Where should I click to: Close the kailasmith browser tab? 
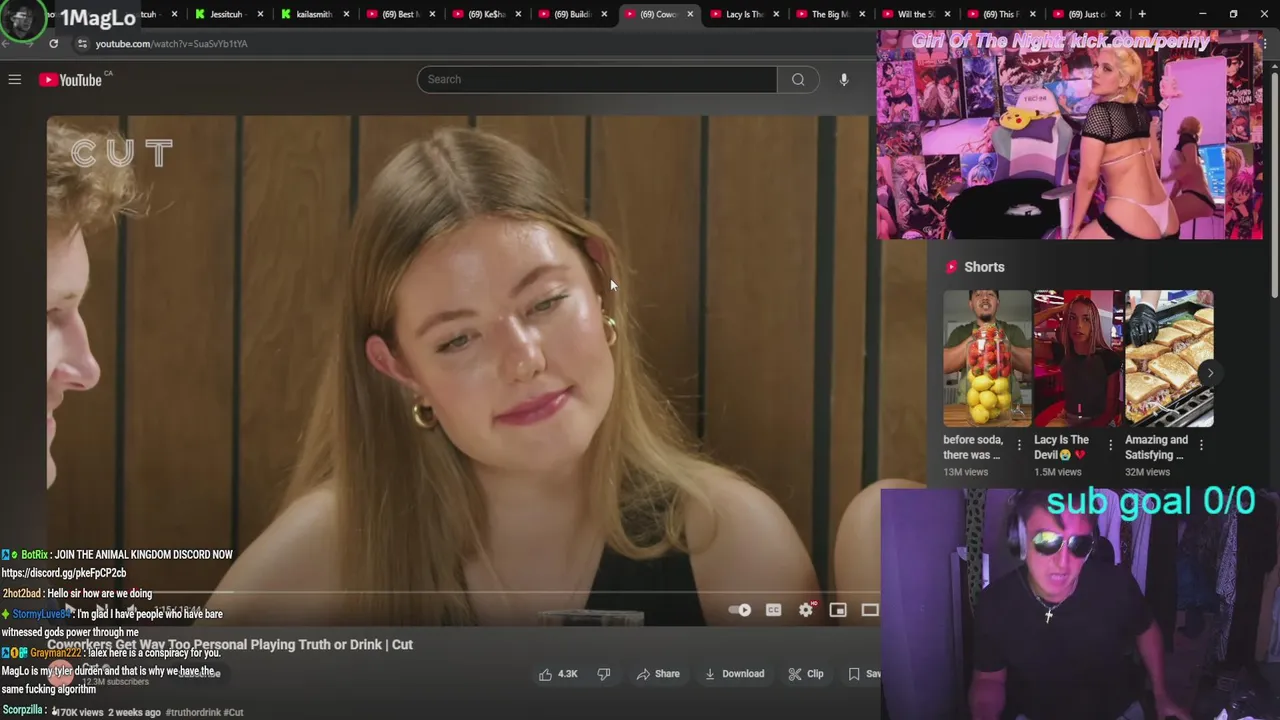(x=347, y=14)
